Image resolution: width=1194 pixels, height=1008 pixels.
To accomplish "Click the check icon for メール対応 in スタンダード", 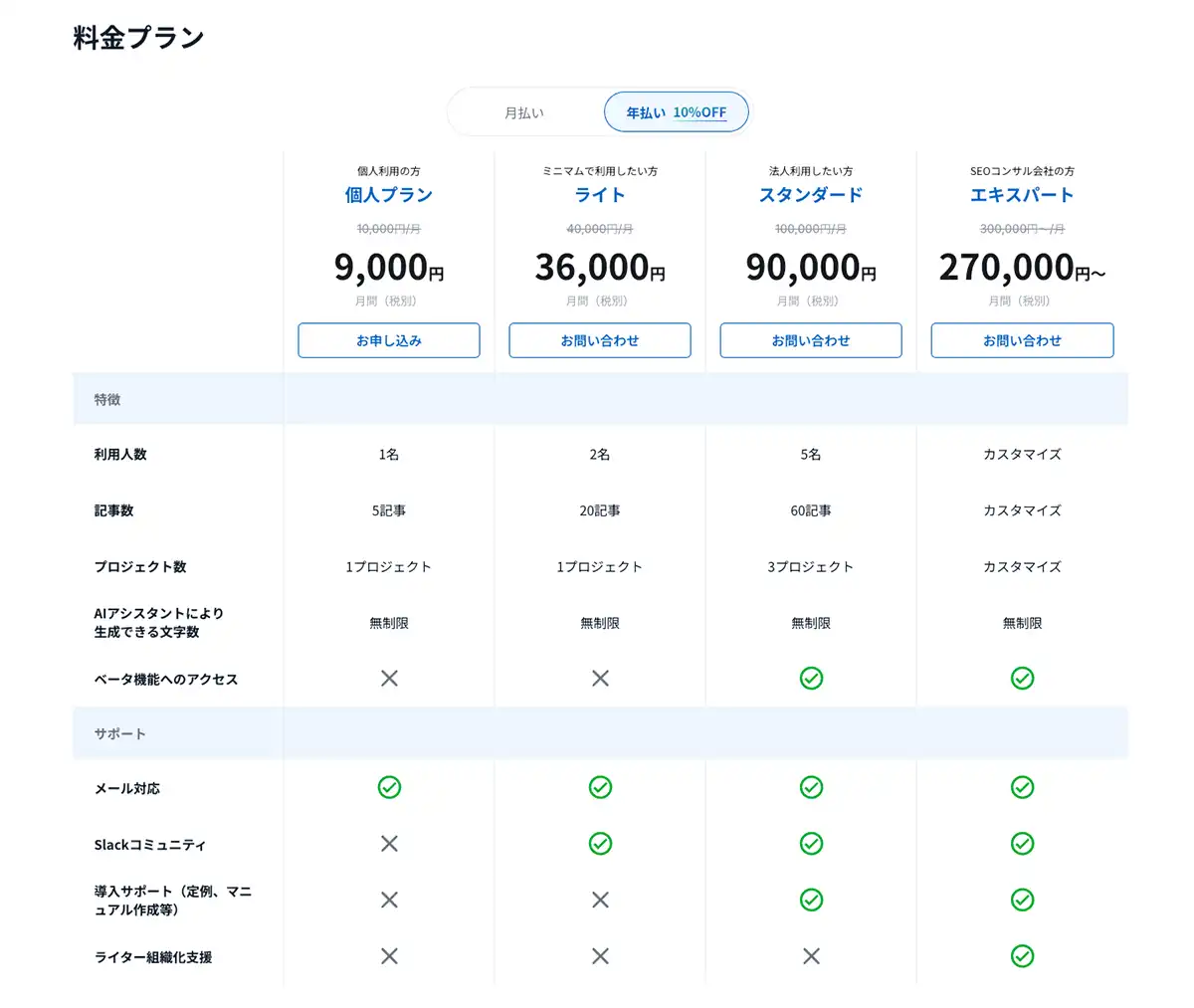I will pyautogui.click(x=811, y=787).
